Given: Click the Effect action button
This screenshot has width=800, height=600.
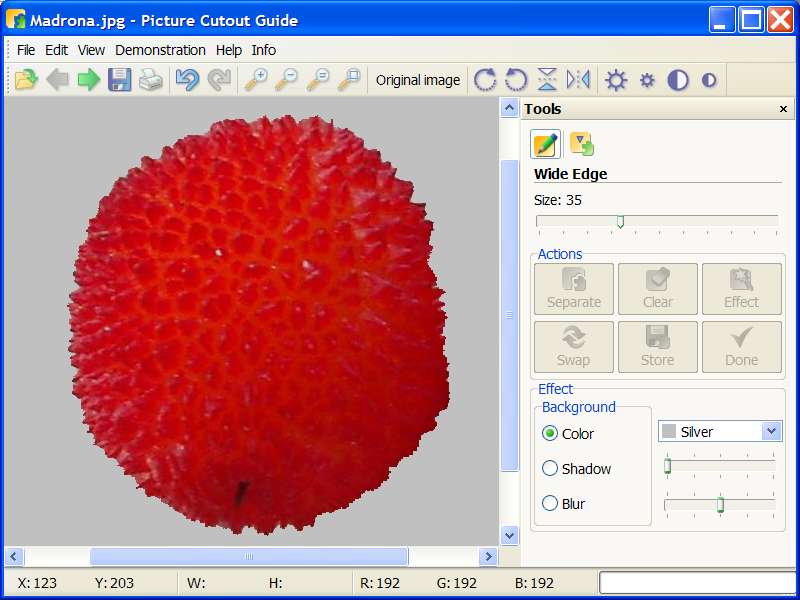Looking at the screenshot, I should [x=741, y=289].
